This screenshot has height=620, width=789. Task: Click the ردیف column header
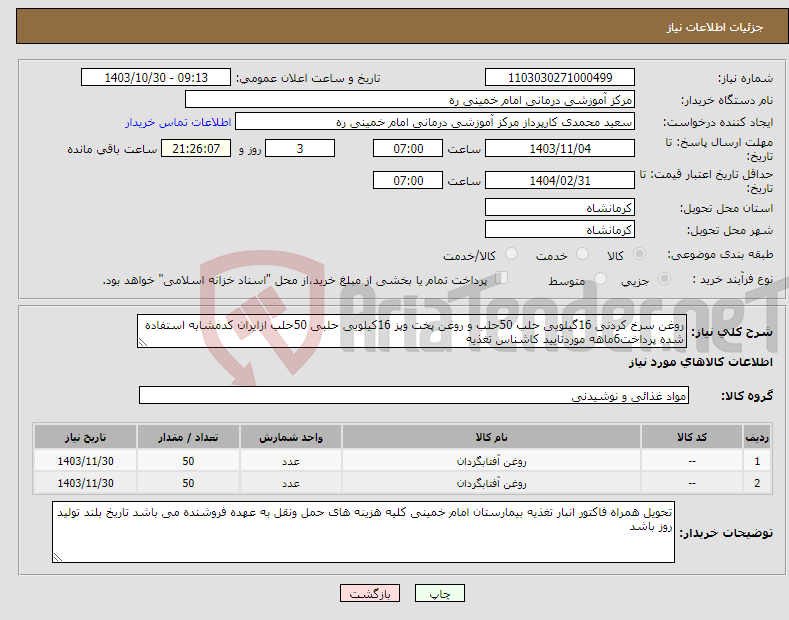pos(757,436)
